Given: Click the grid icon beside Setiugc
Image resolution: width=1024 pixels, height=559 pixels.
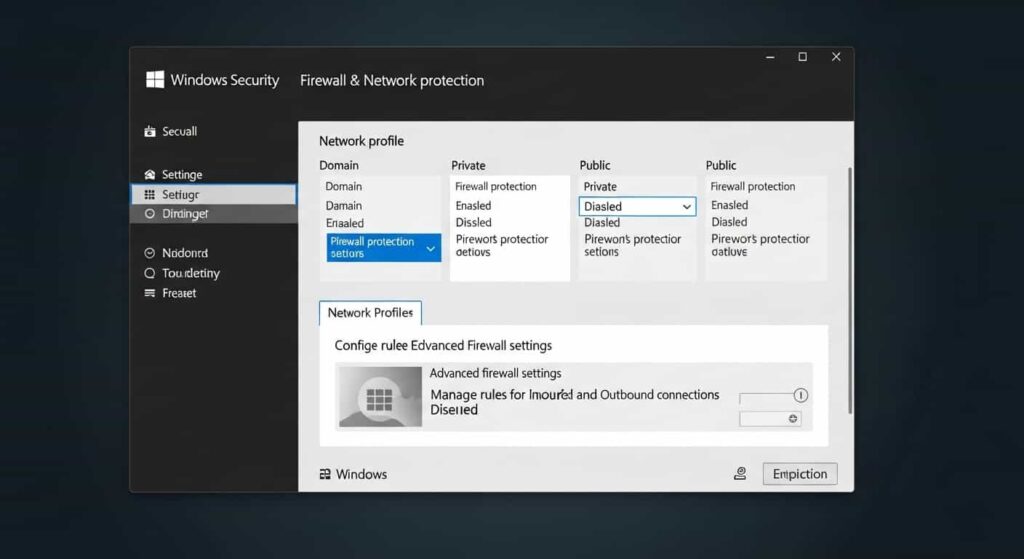Looking at the screenshot, I should [150, 195].
